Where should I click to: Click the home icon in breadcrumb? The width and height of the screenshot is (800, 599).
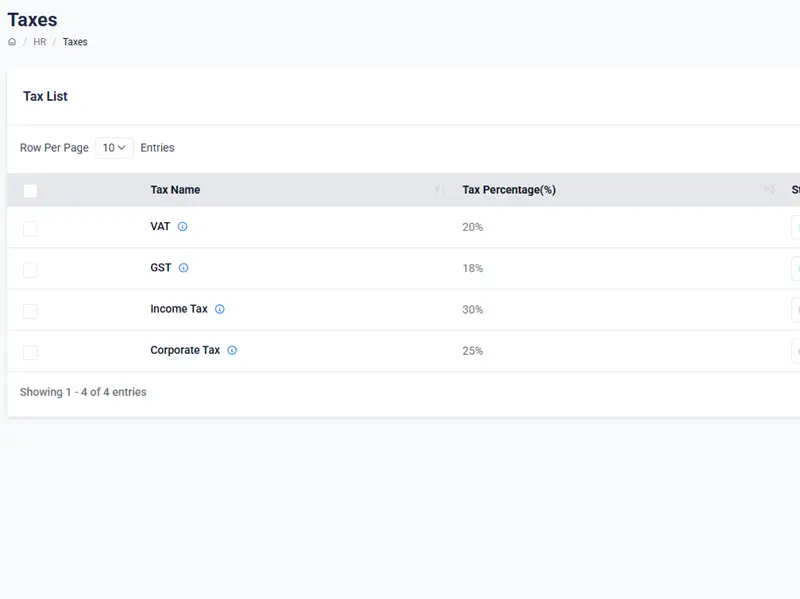12,42
